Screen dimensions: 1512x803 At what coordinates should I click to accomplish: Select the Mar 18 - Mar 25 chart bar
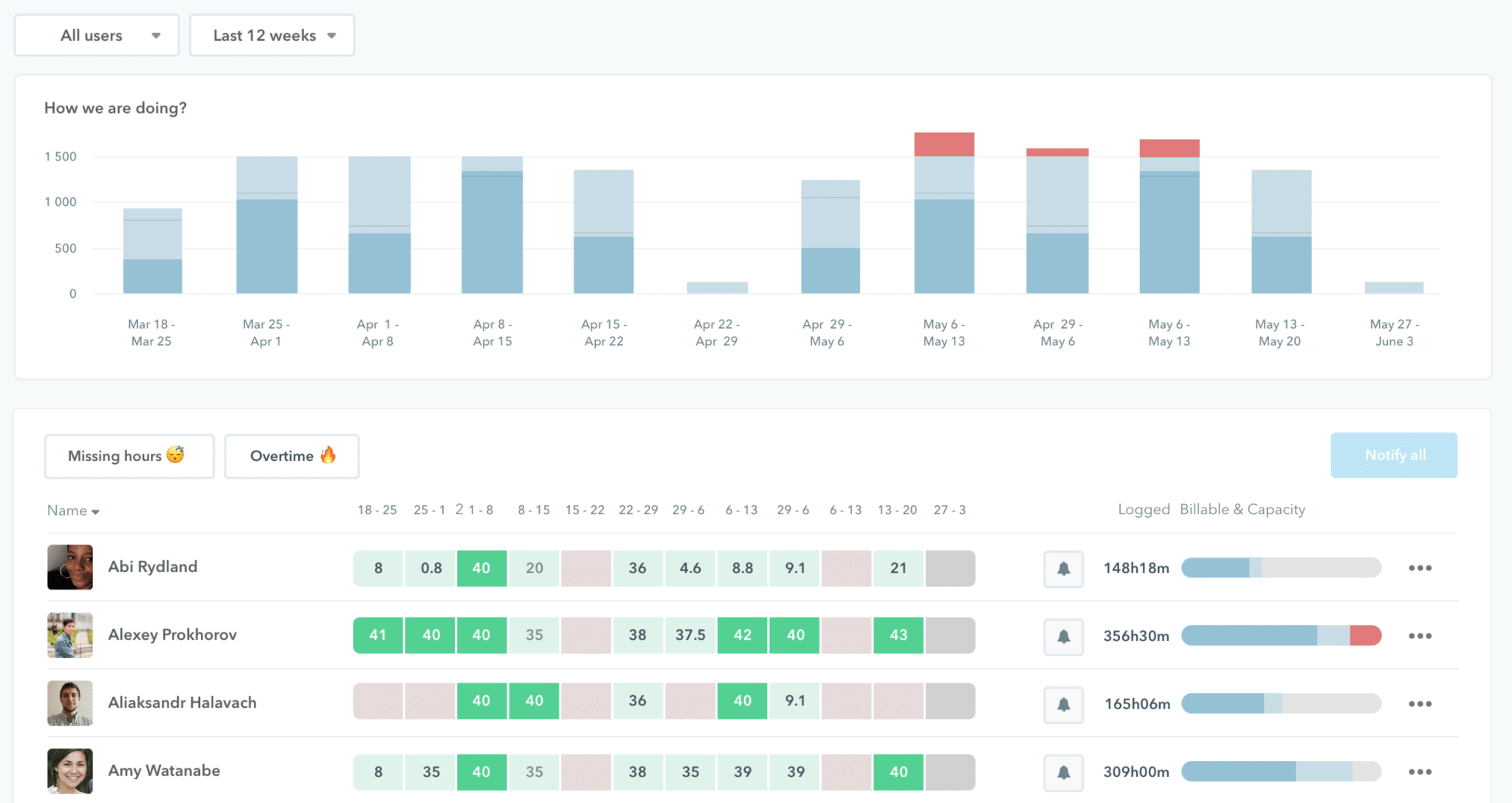[151, 251]
